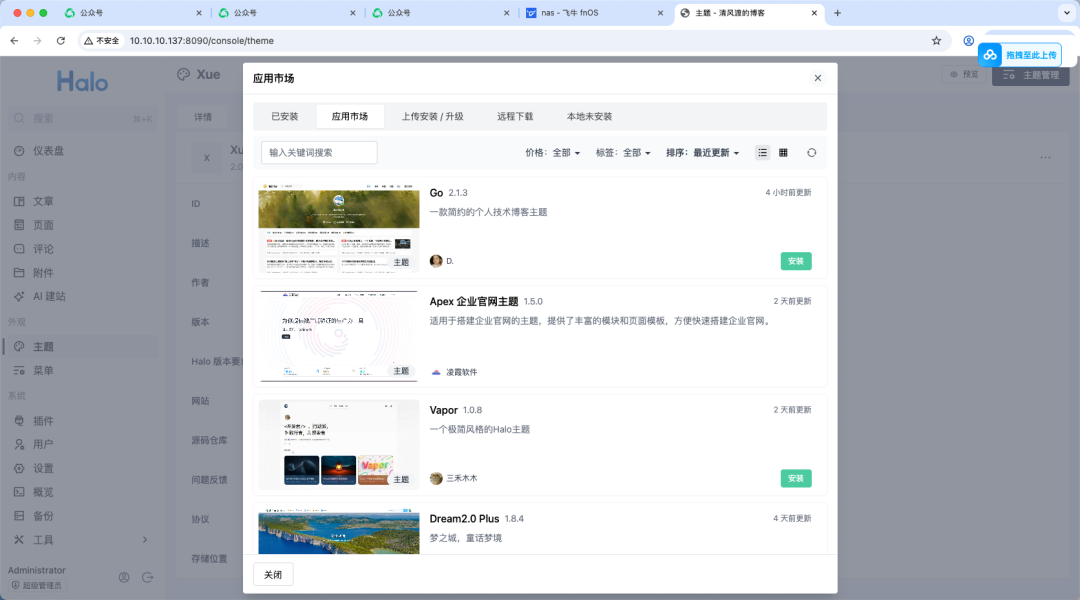Expand the 工具 sidebar submenu chevron
The width and height of the screenshot is (1080, 600).
click(x=145, y=539)
